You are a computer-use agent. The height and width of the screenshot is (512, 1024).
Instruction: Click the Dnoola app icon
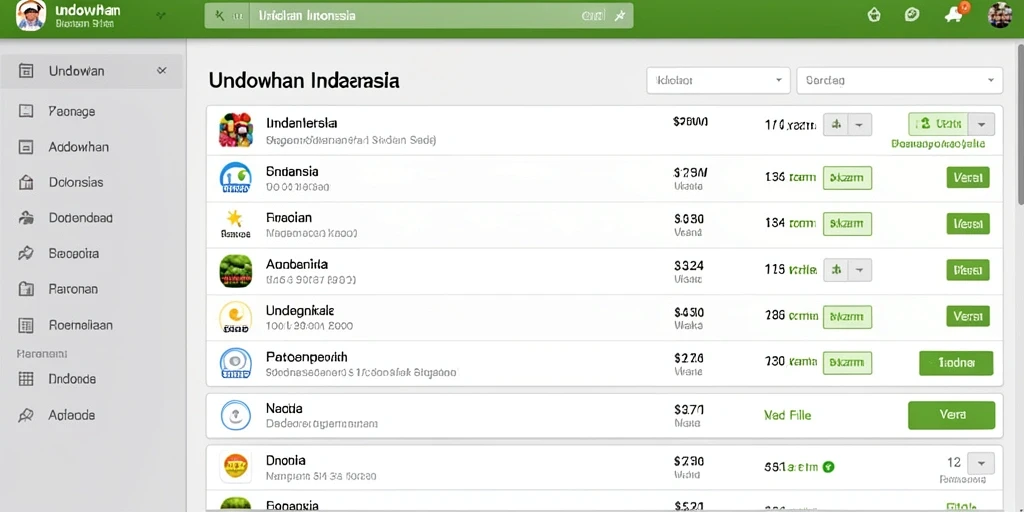pyautogui.click(x=236, y=466)
